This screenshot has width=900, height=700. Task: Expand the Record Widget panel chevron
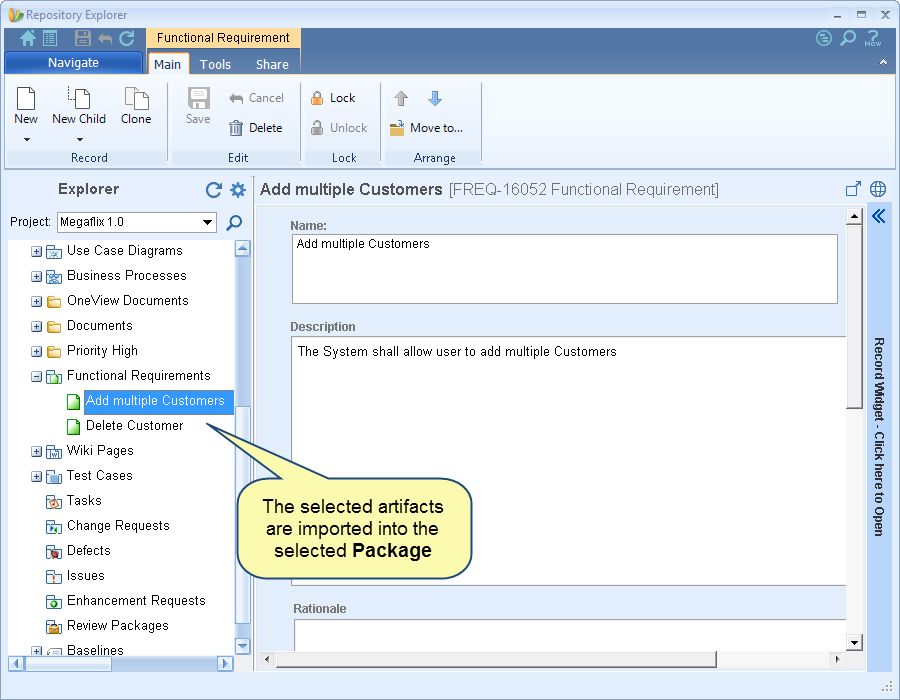[879, 216]
